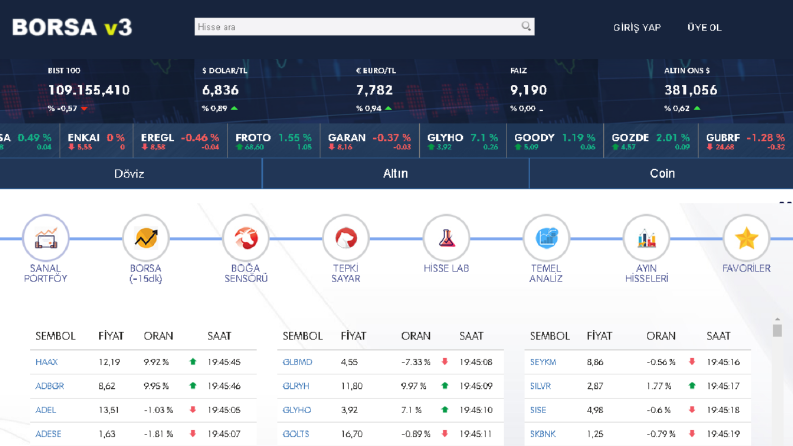Click GLRYH rate 9.97 %
The height and width of the screenshot is (446, 793).
[414, 386]
